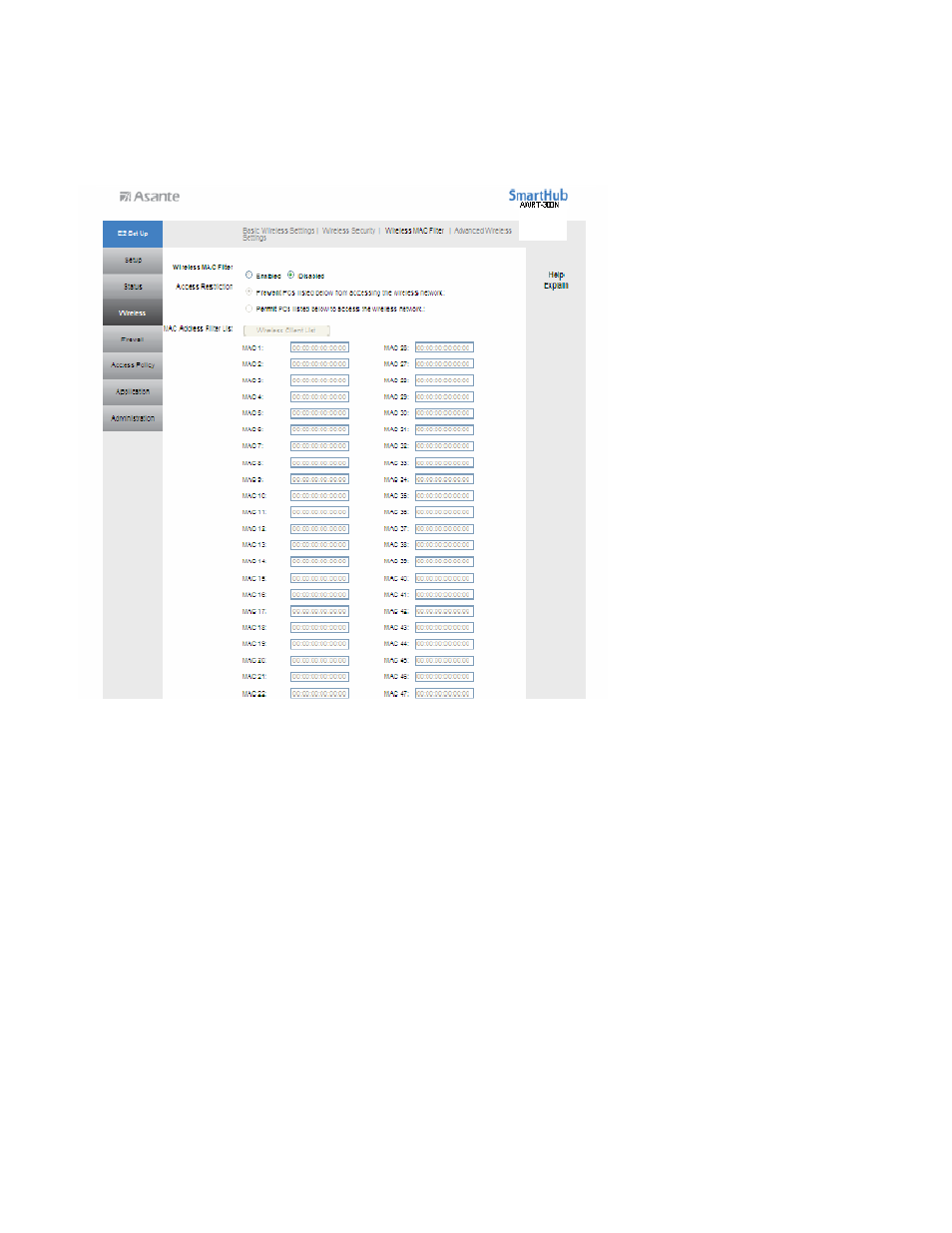Go to Wireless Security tab
The height and width of the screenshot is (1233, 952).
pyautogui.click(x=348, y=231)
